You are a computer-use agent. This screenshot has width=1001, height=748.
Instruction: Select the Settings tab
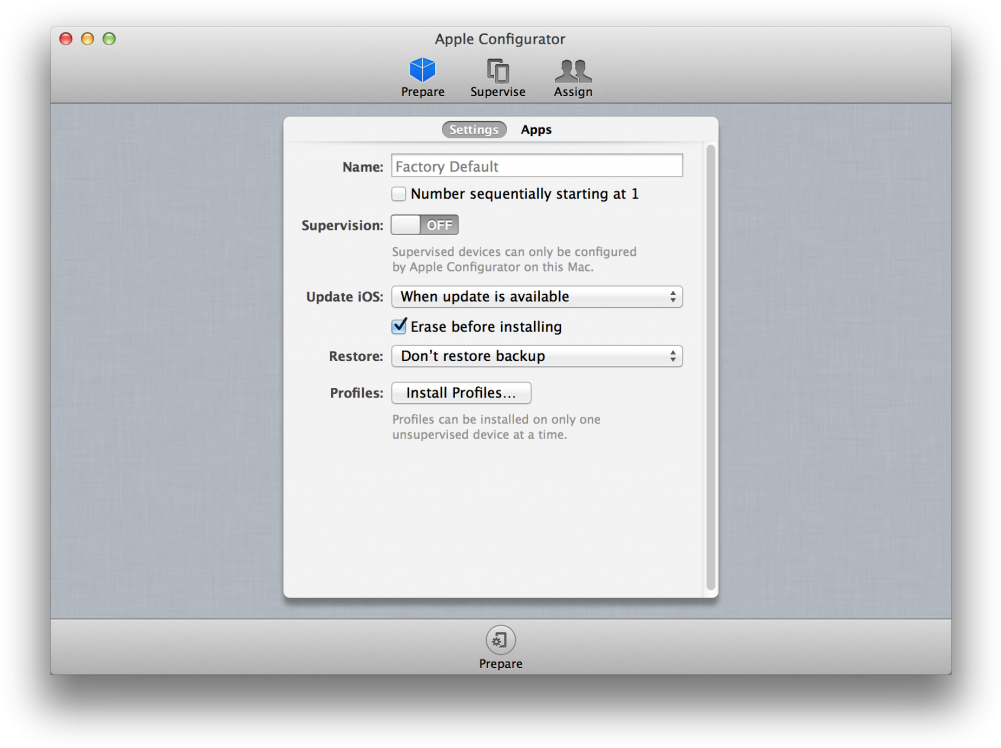pos(473,129)
